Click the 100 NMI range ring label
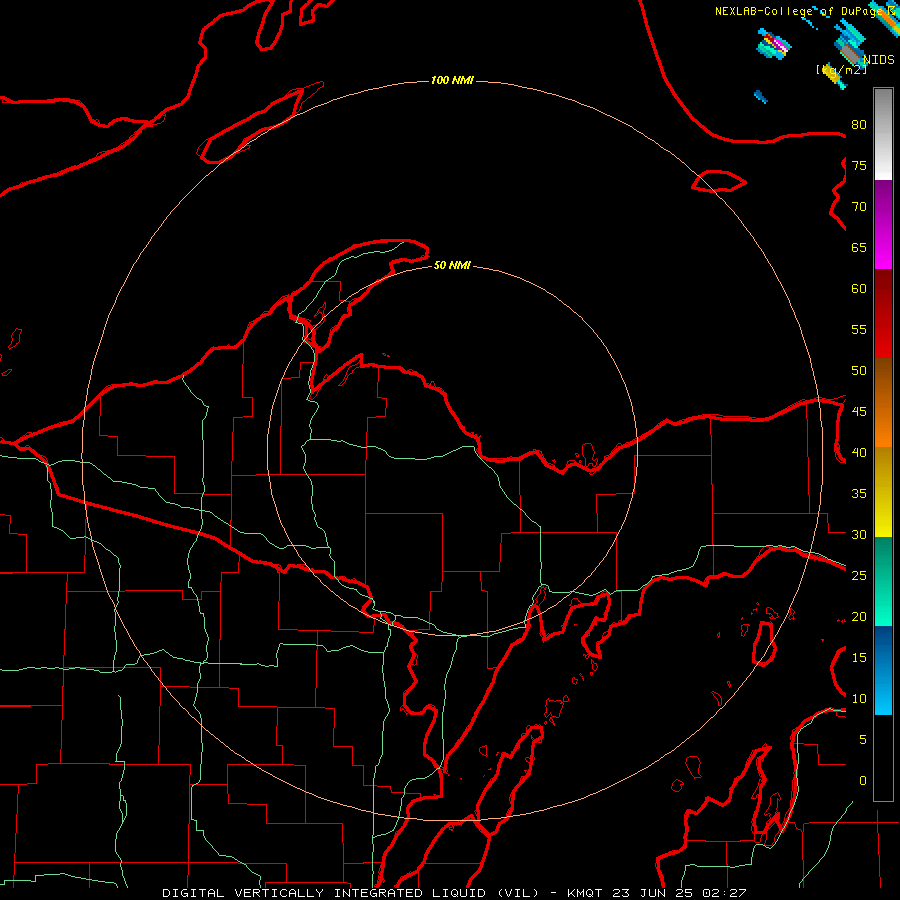This screenshot has height=900, width=900. tap(452, 80)
